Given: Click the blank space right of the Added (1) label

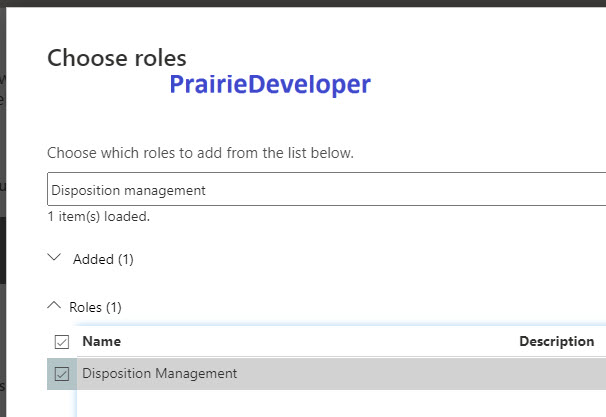Looking at the screenshot, I should point(367,259).
